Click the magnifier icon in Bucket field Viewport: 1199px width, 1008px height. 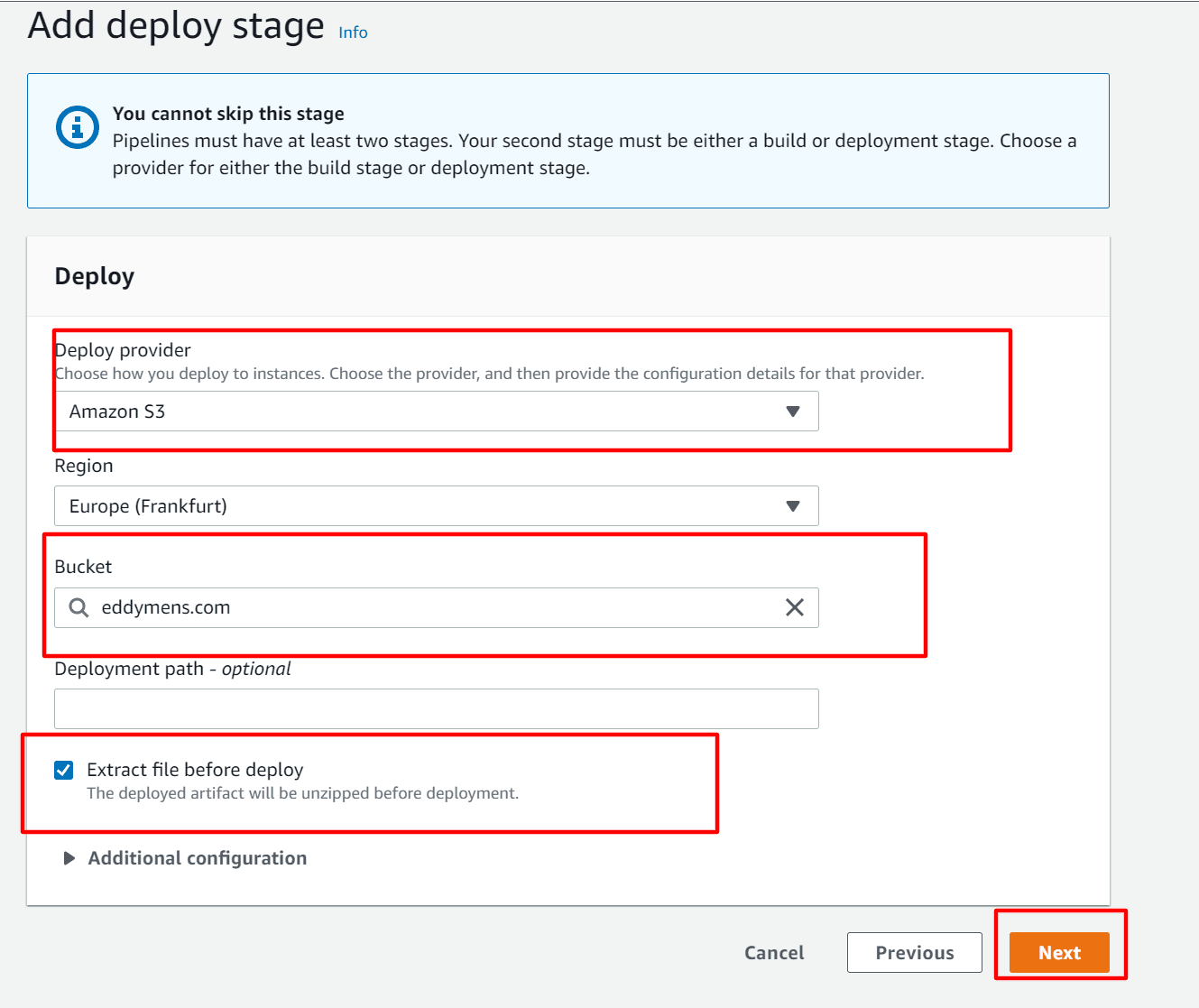pyautogui.click(x=79, y=608)
